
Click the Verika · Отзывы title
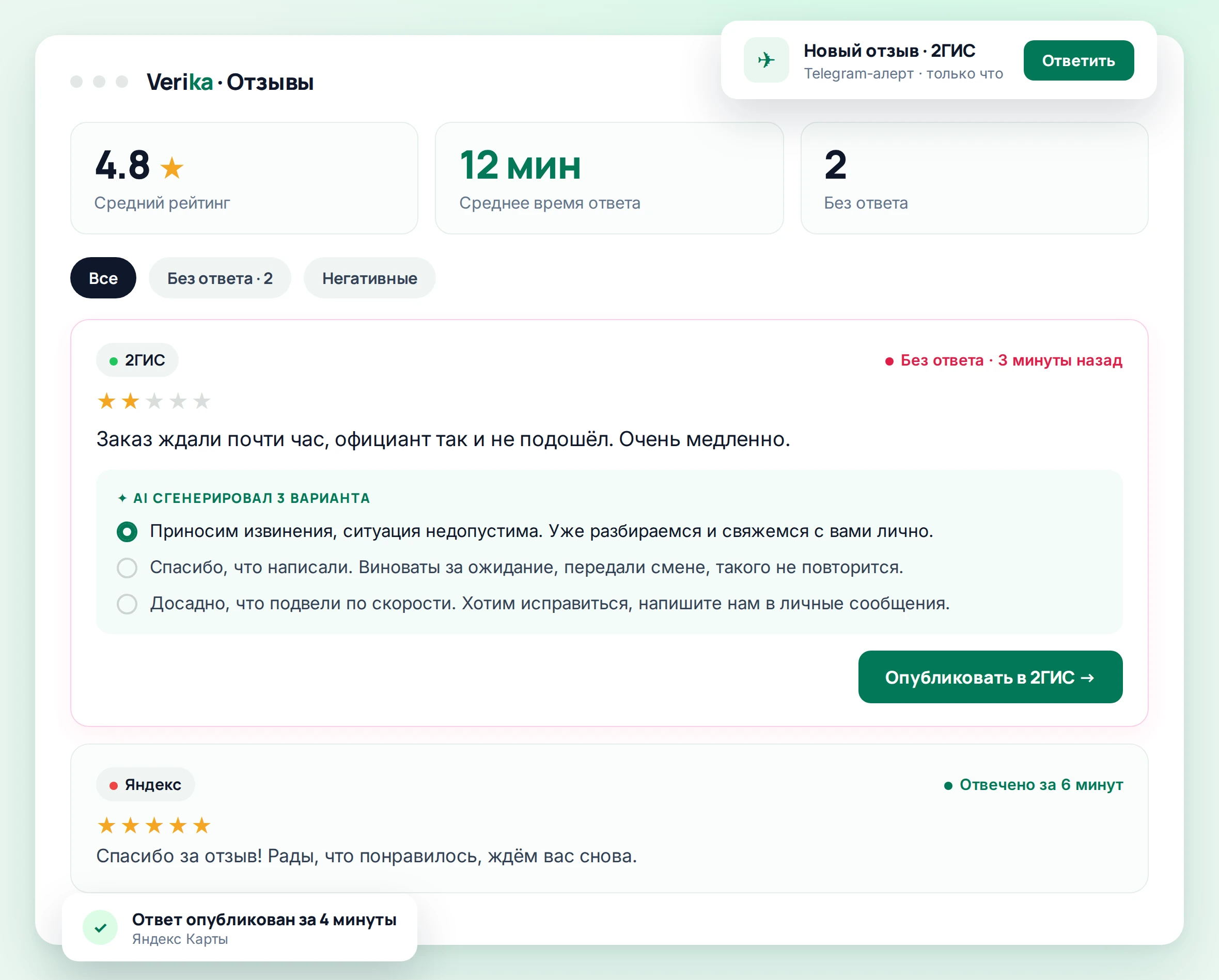pyautogui.click(x=230, y=82)
